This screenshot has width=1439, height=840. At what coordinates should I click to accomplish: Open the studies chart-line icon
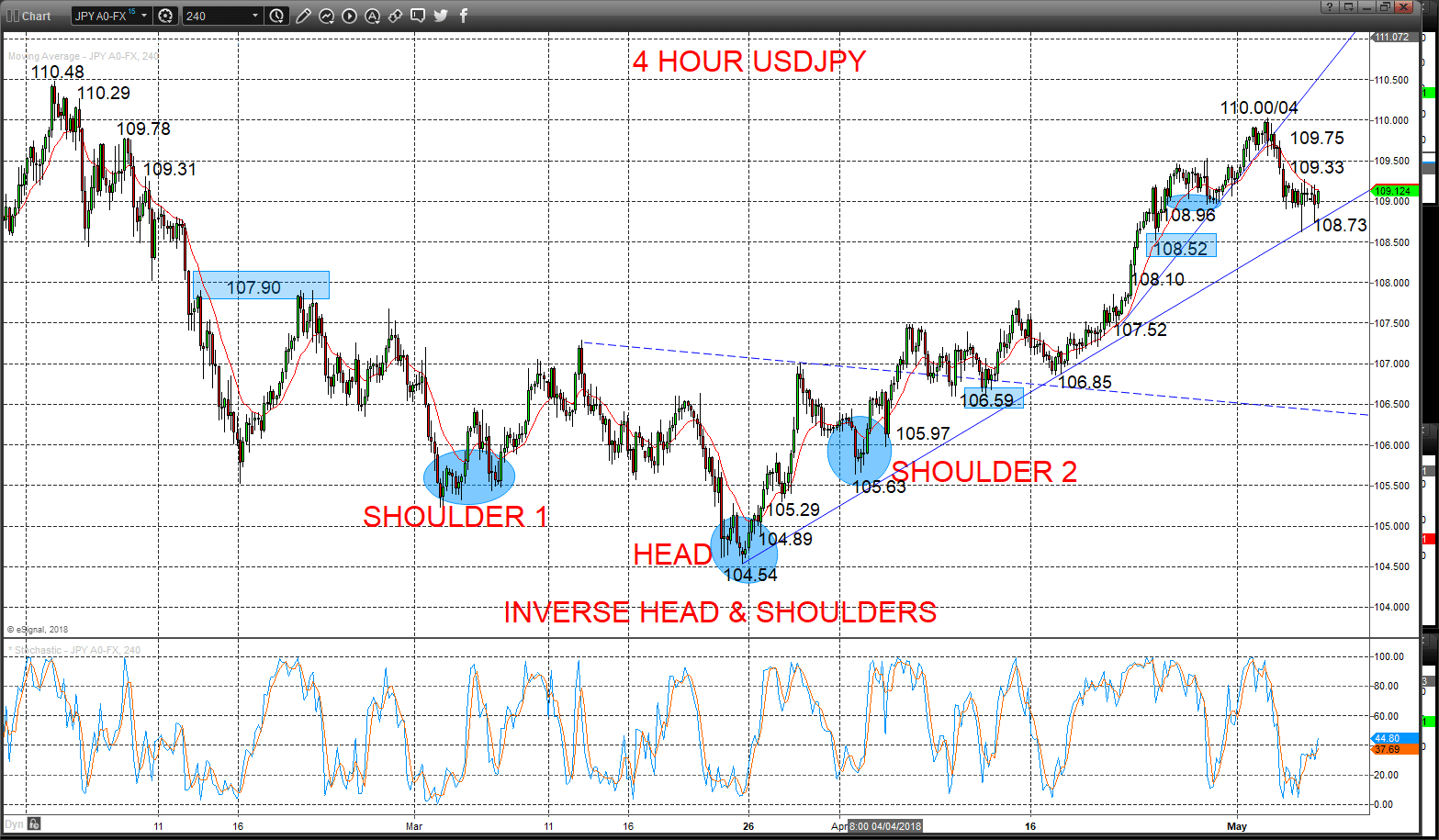tap(326, 16)
